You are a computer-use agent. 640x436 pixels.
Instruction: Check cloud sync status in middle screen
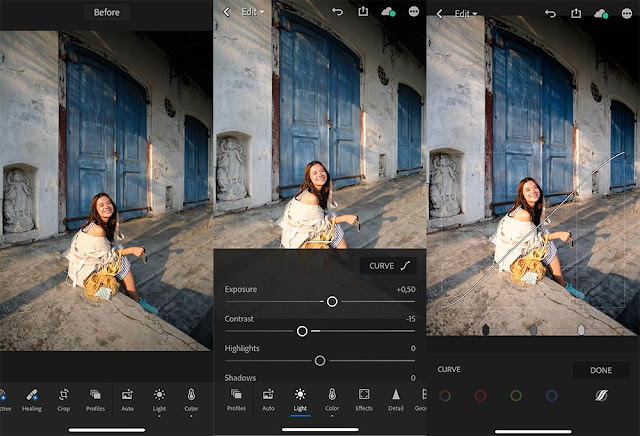[388, 11]
